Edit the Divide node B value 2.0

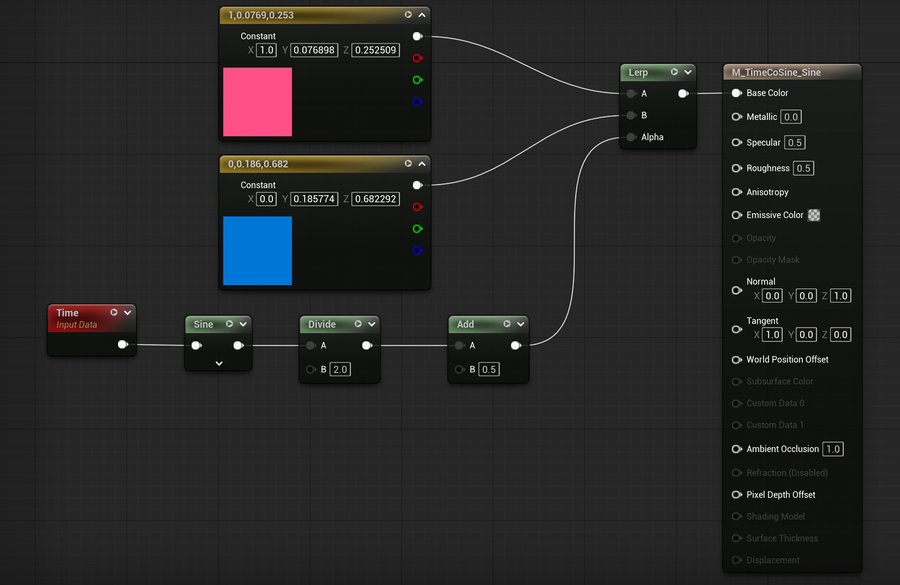point(340,369)
